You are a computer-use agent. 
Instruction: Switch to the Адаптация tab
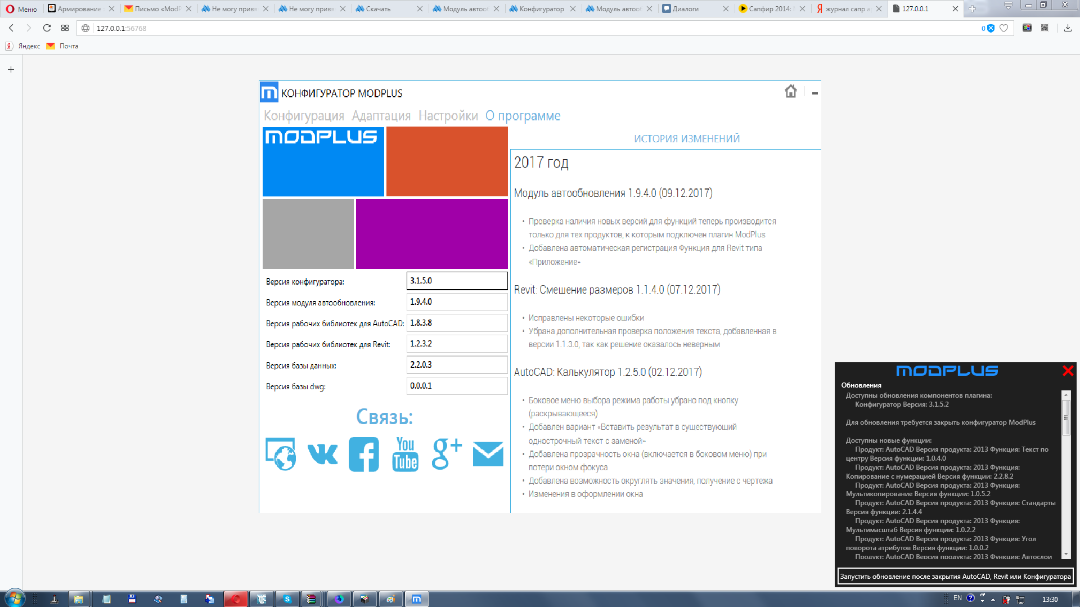[381, 116]
